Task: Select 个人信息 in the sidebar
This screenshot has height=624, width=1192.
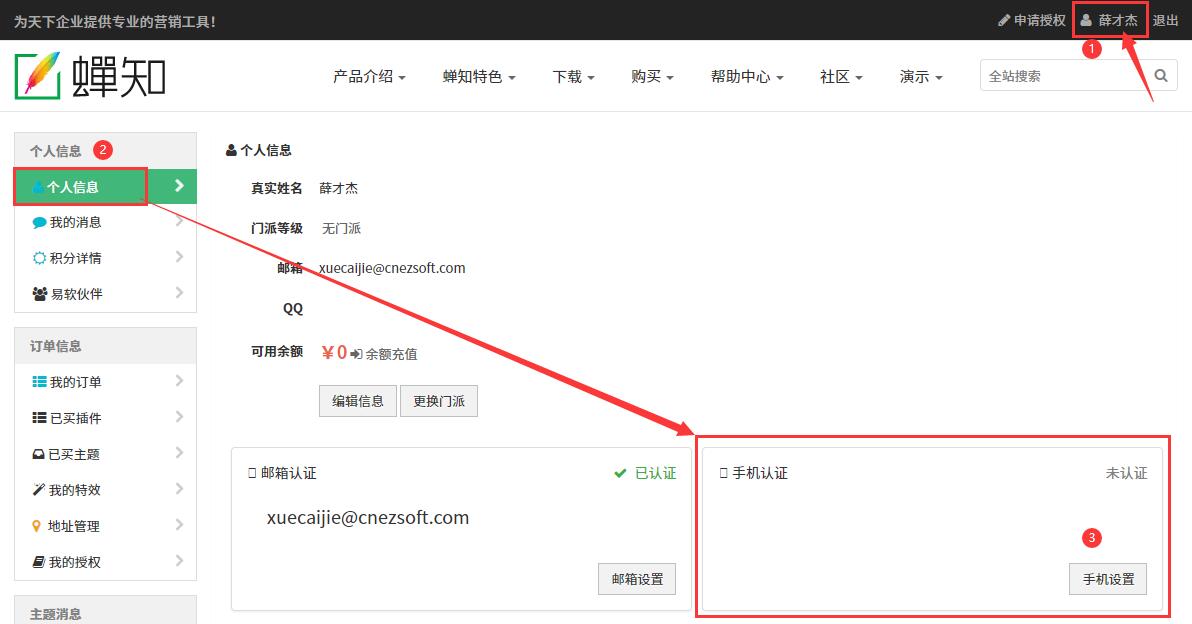Action: coord(106,186)
